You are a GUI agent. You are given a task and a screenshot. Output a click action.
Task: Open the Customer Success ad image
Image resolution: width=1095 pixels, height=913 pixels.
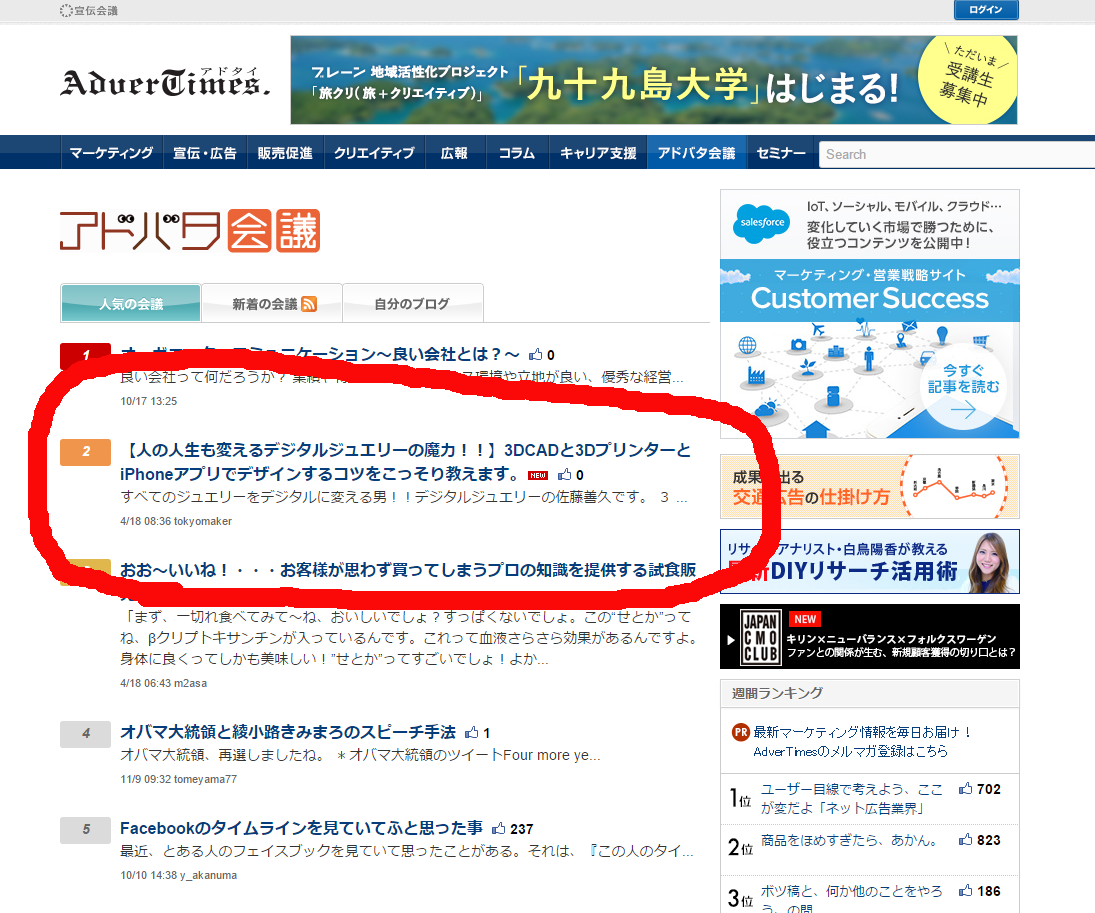tap(869, 314)
